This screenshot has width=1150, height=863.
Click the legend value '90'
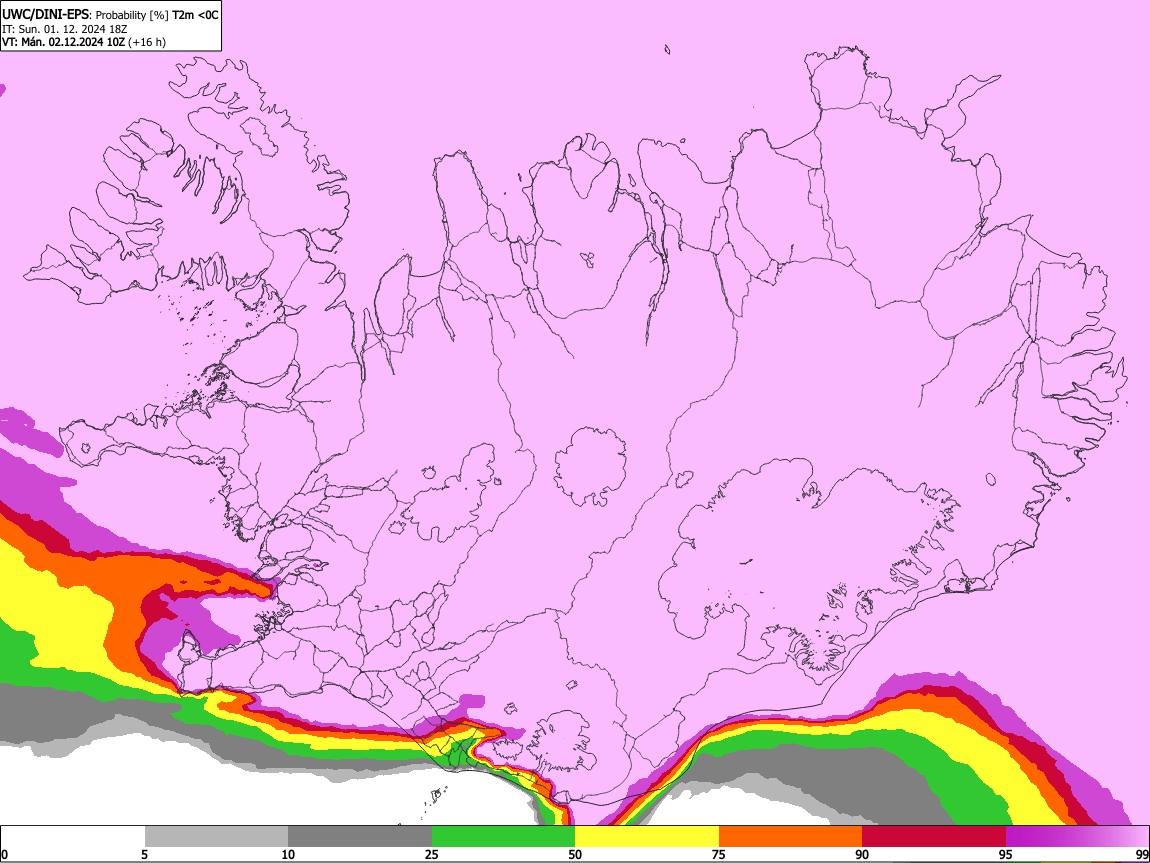coord(862,855)
